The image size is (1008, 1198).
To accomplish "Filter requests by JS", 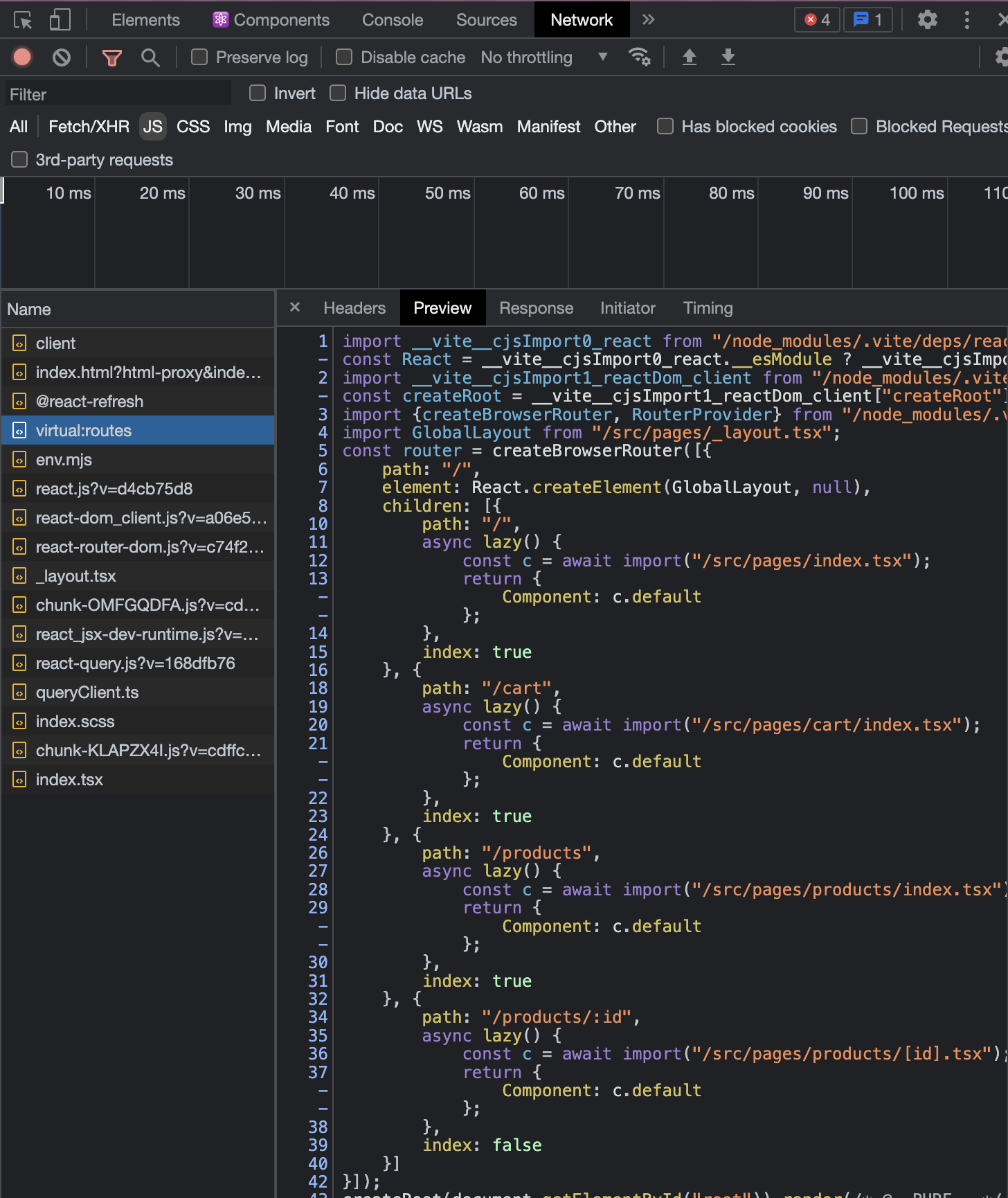I will point(153,127).
